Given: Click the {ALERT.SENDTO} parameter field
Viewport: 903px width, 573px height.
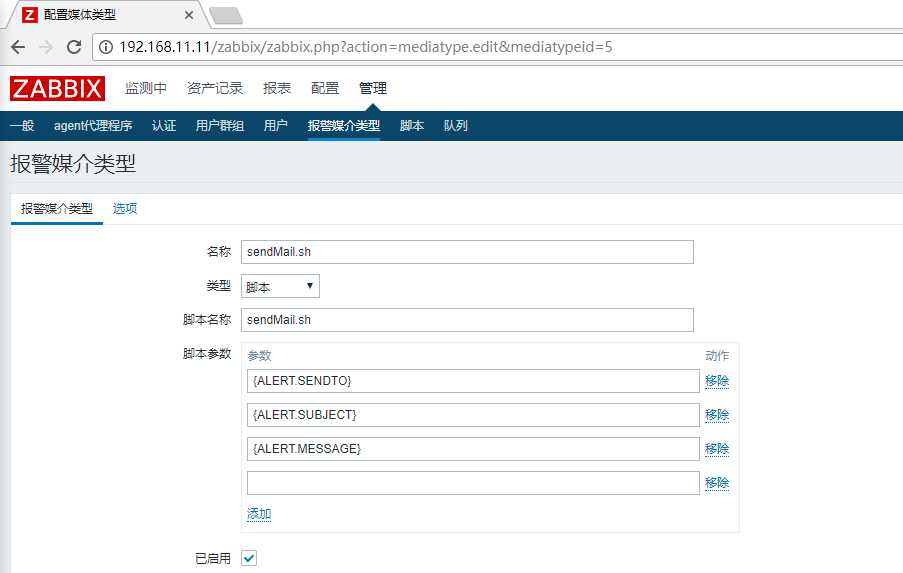Looking at the screenshot, I should 473,381.
